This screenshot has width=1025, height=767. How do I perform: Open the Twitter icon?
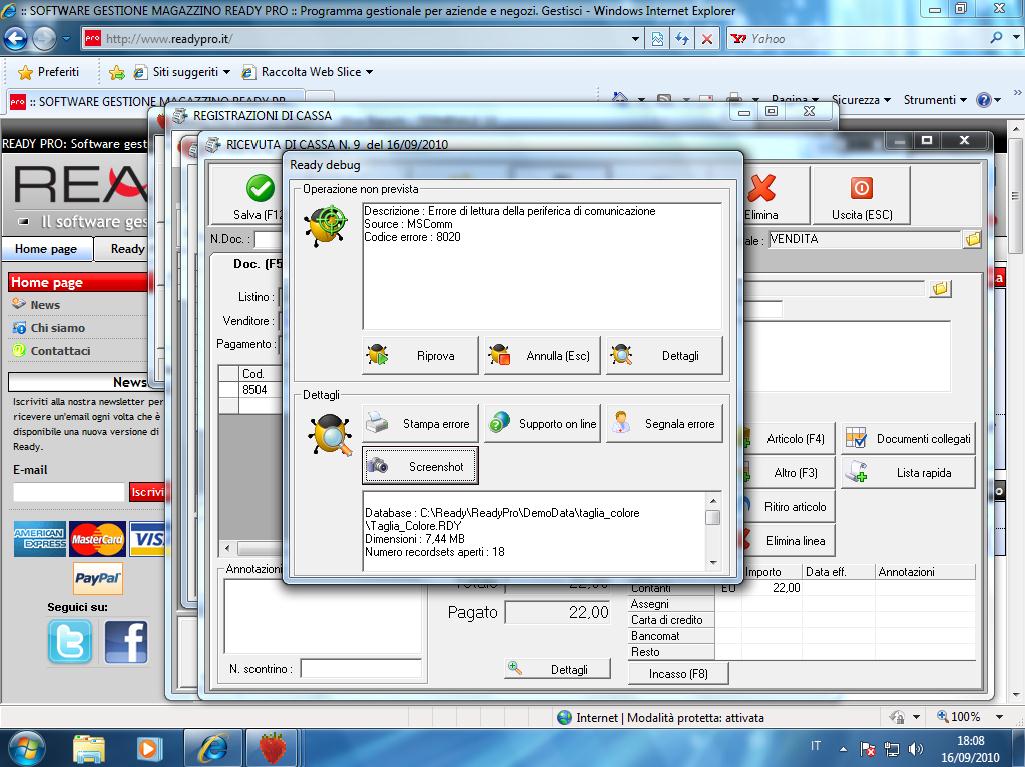pos(70,641)
